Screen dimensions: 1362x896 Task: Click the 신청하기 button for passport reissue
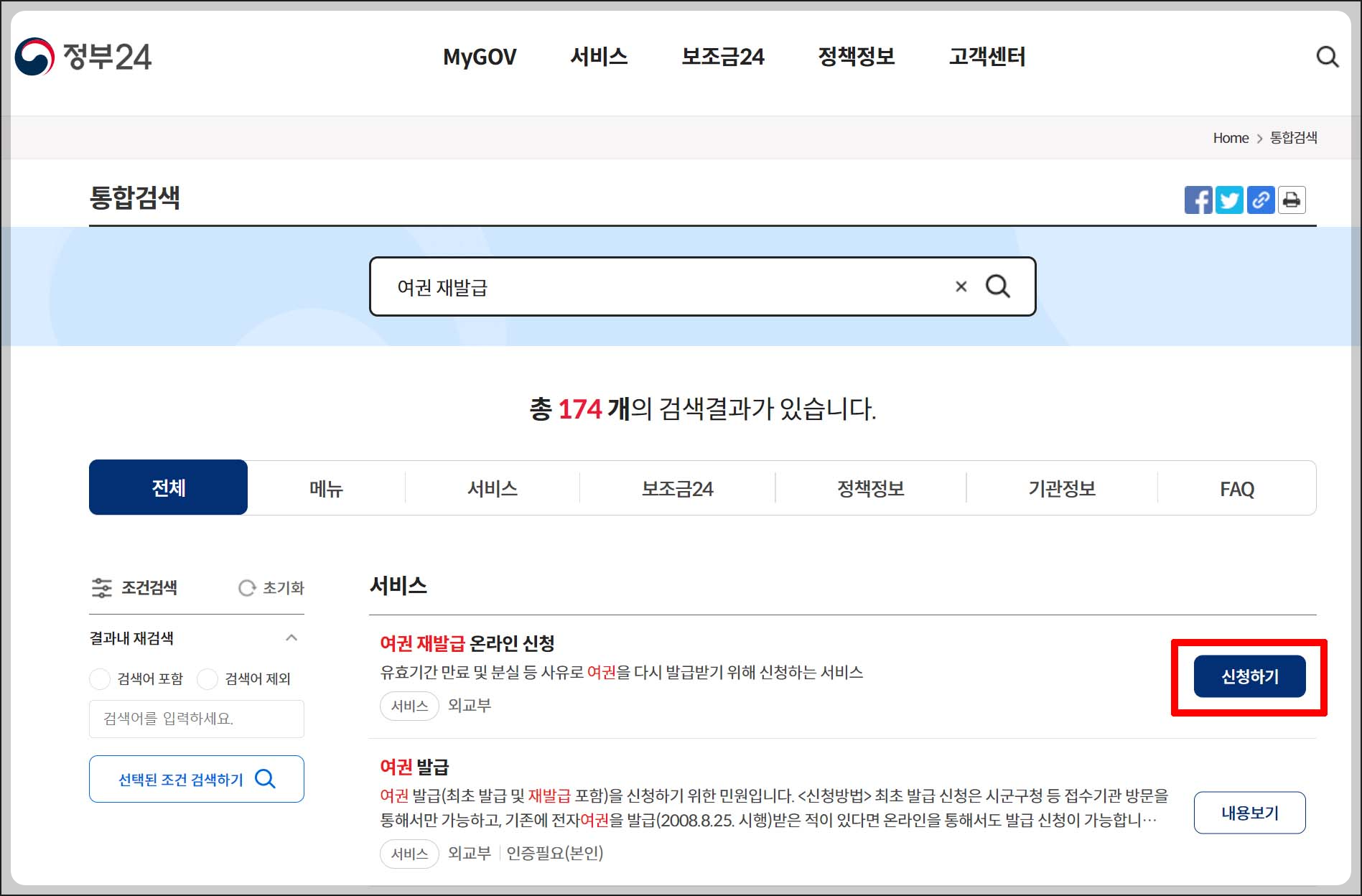(1249, 676)
